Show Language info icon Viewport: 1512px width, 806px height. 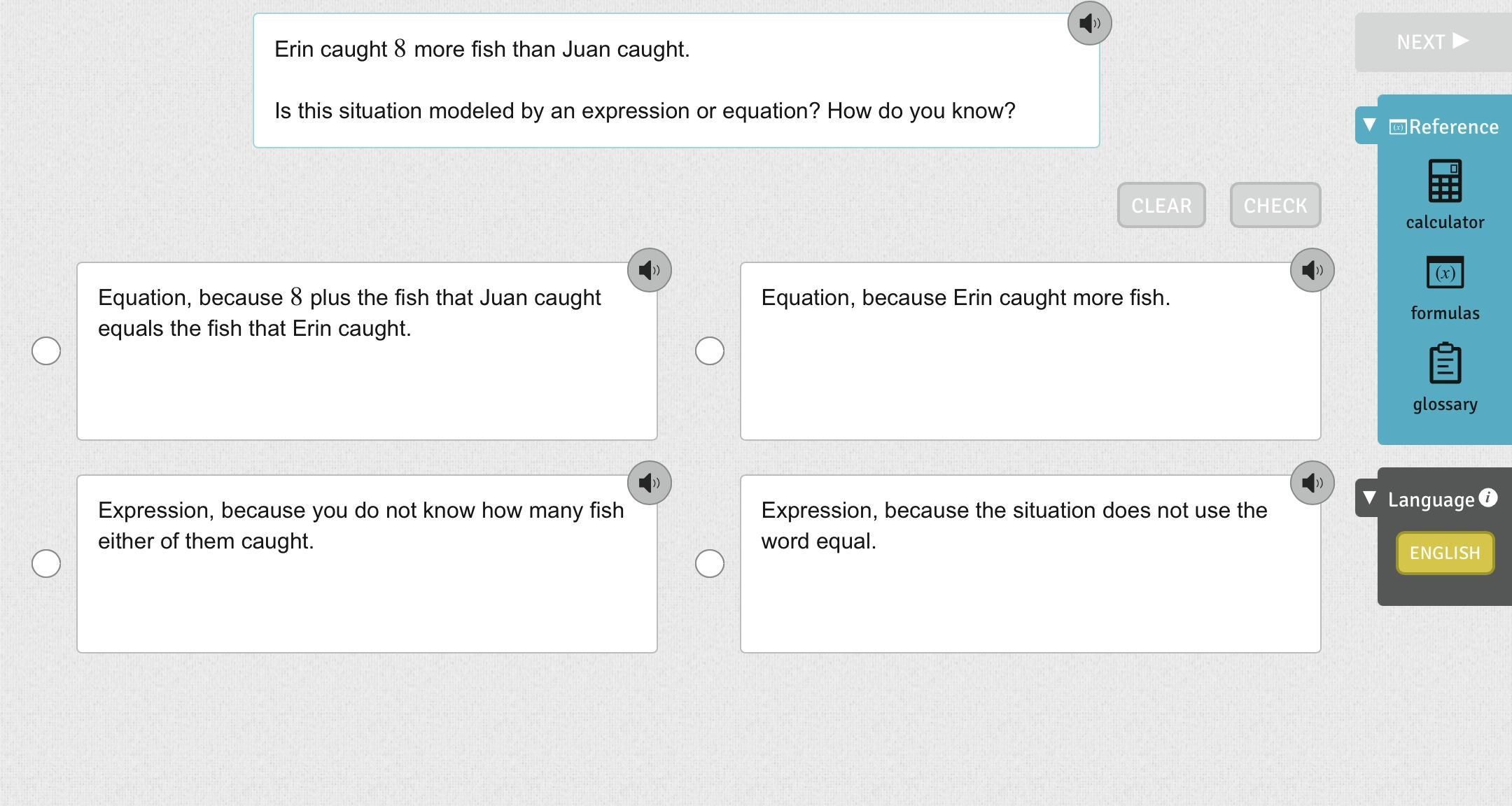(1488, 497)
